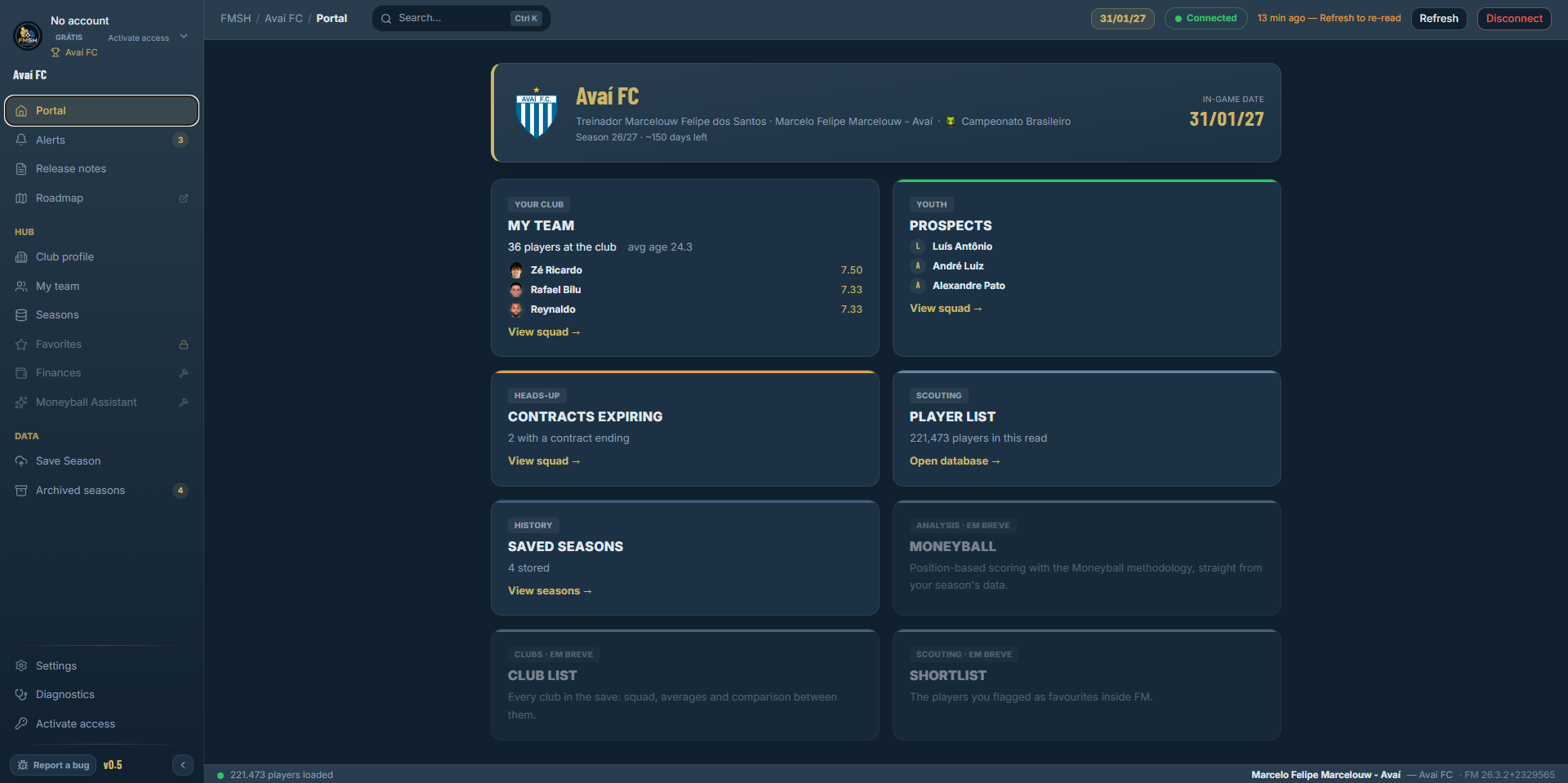Click the Activate access key icon

point(21,724)
